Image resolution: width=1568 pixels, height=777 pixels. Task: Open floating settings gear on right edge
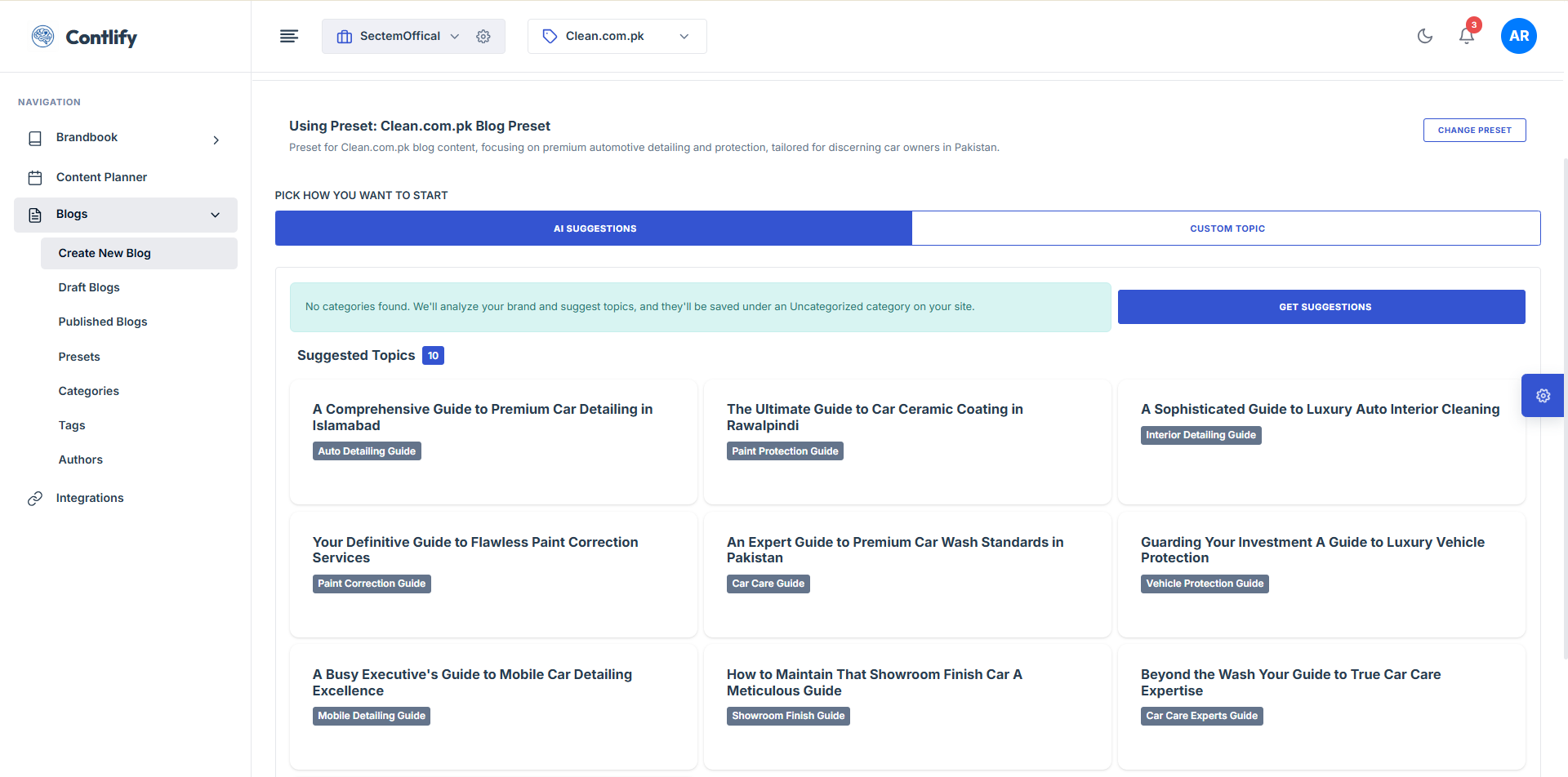[x=1543, y=396]
